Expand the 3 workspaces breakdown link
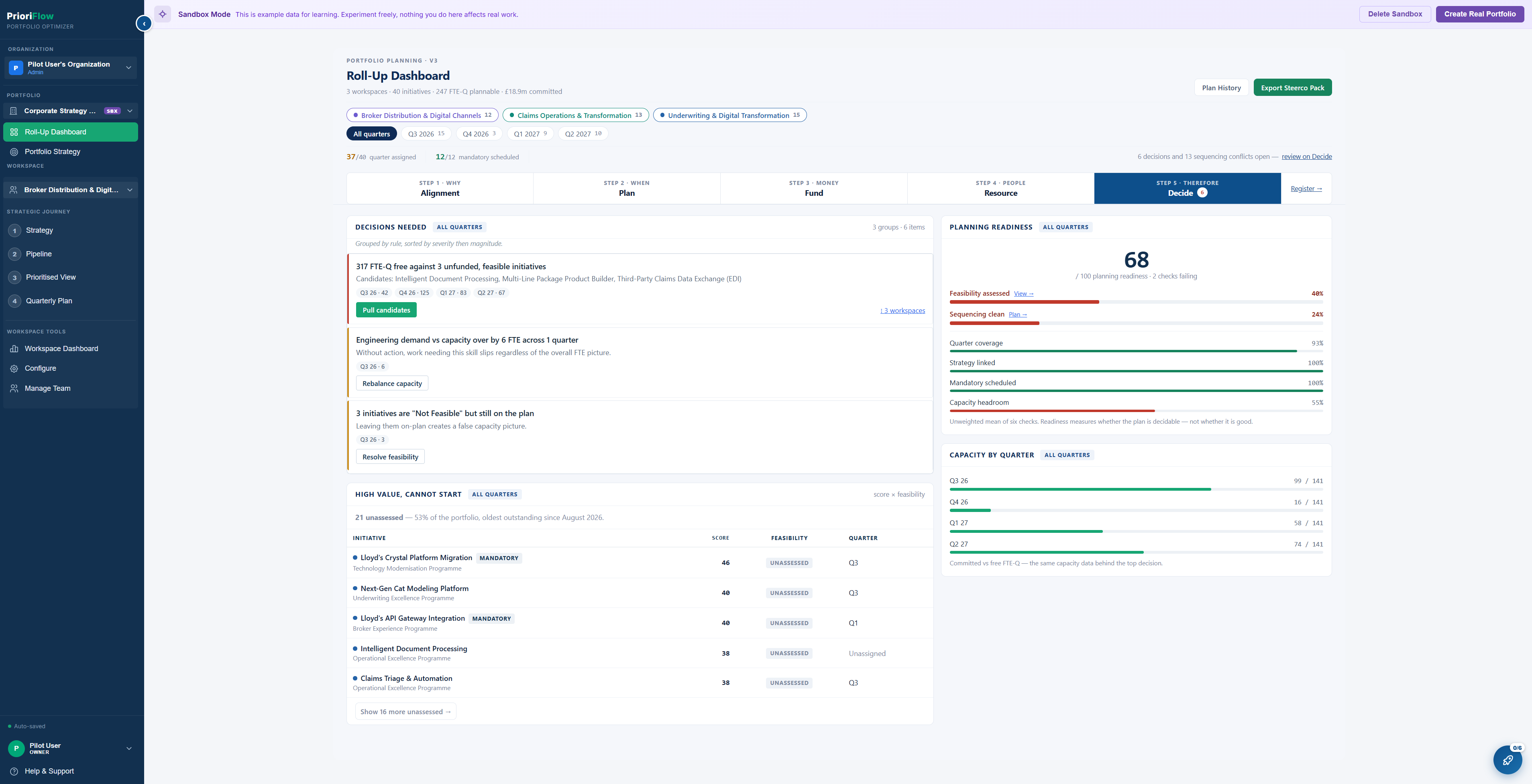Screen dimensions: 1532x784 pos(903,311)
